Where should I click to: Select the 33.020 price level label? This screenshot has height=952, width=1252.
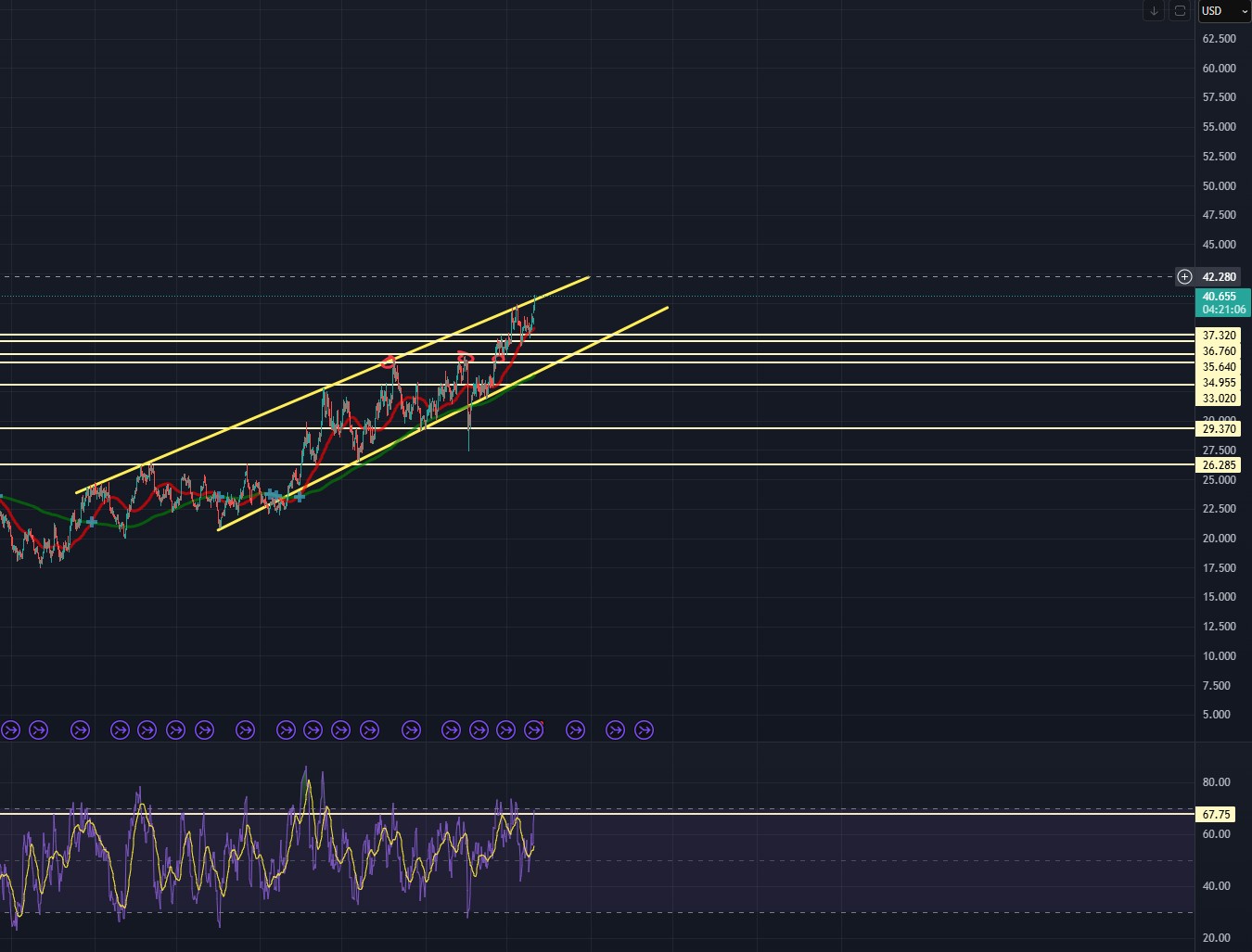(1219, 399)
